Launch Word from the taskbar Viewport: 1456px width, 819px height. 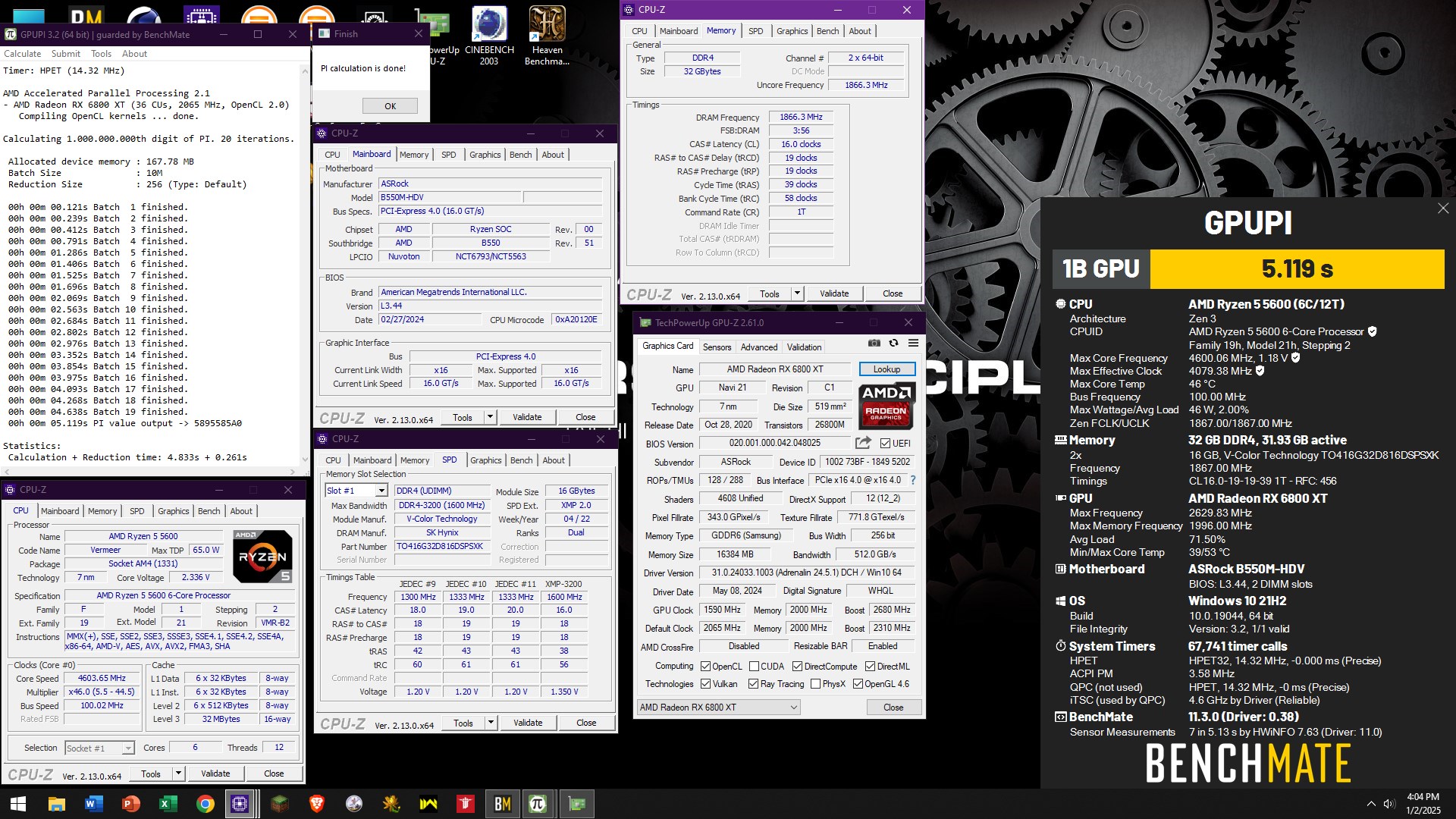pos(93,804)
